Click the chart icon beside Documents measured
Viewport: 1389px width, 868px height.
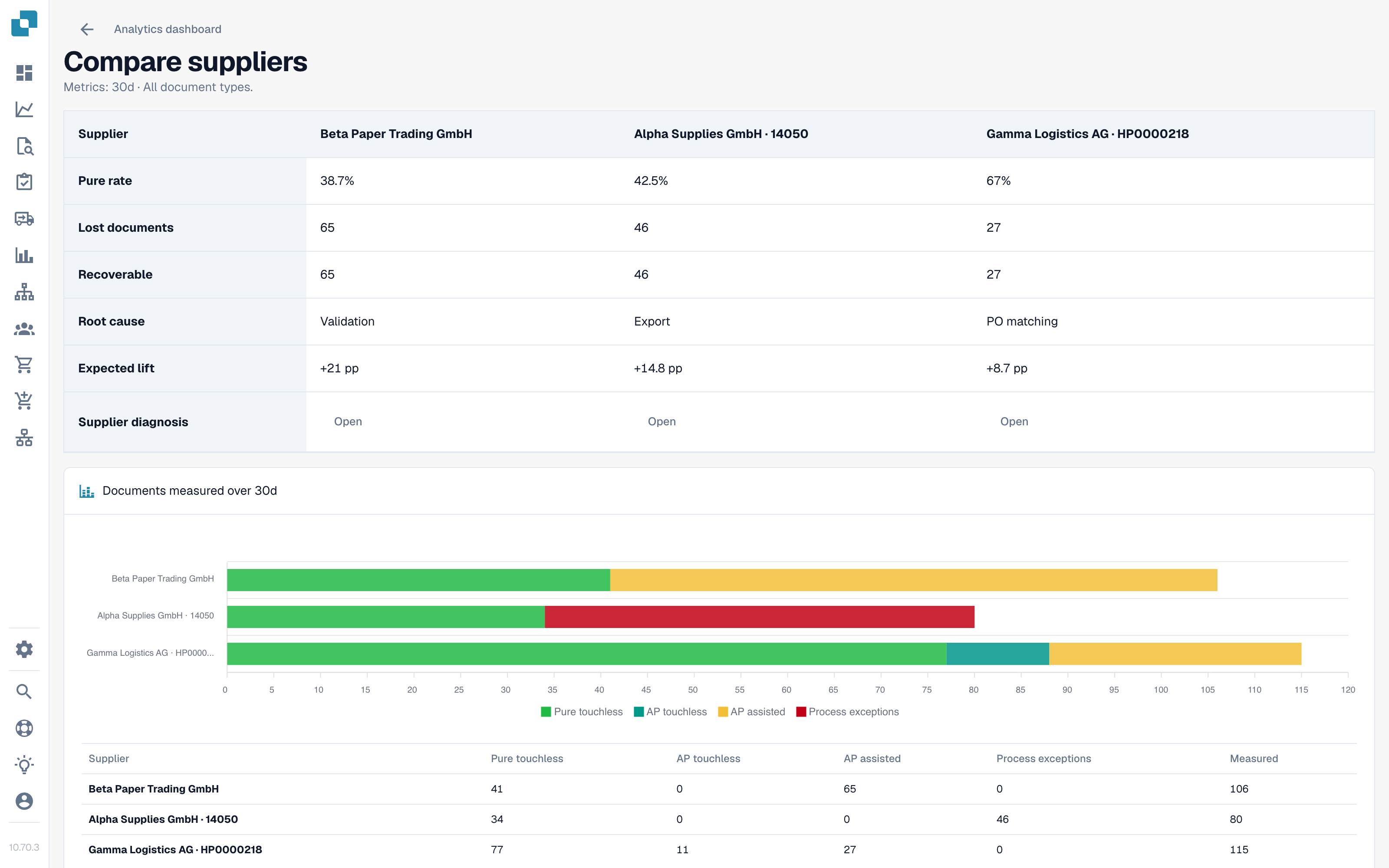click(87, 491)
